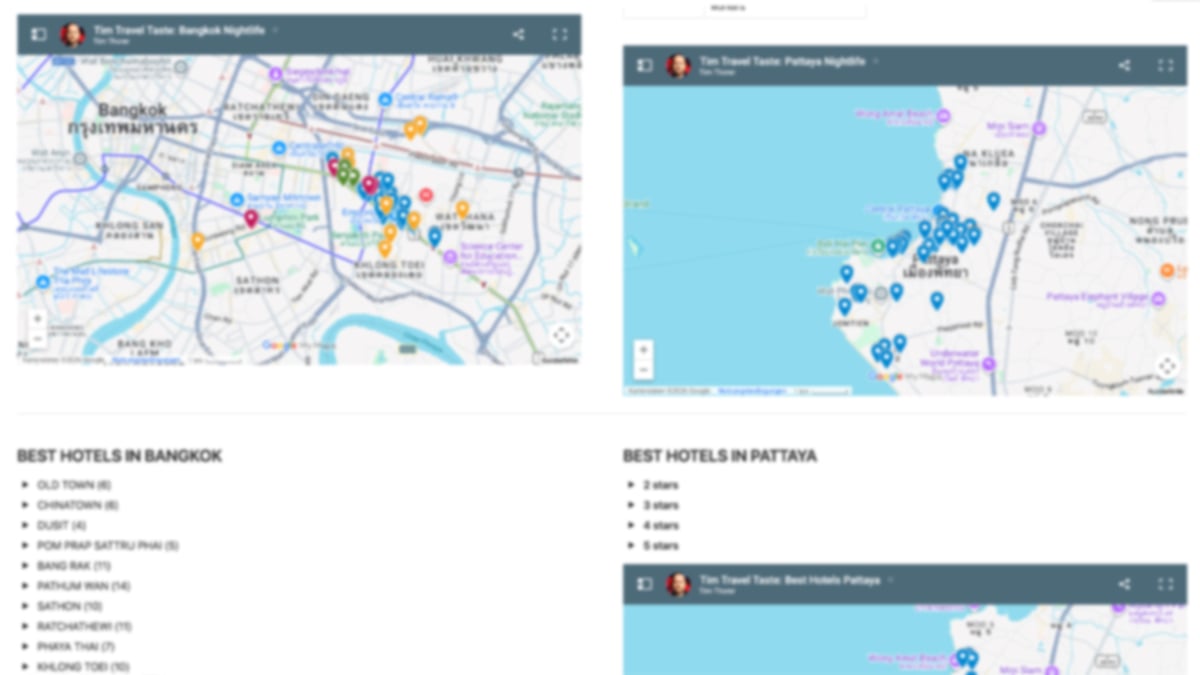Zoom in on the Bangkok map
Screen dimensions: 1200x675
point(37,318)
